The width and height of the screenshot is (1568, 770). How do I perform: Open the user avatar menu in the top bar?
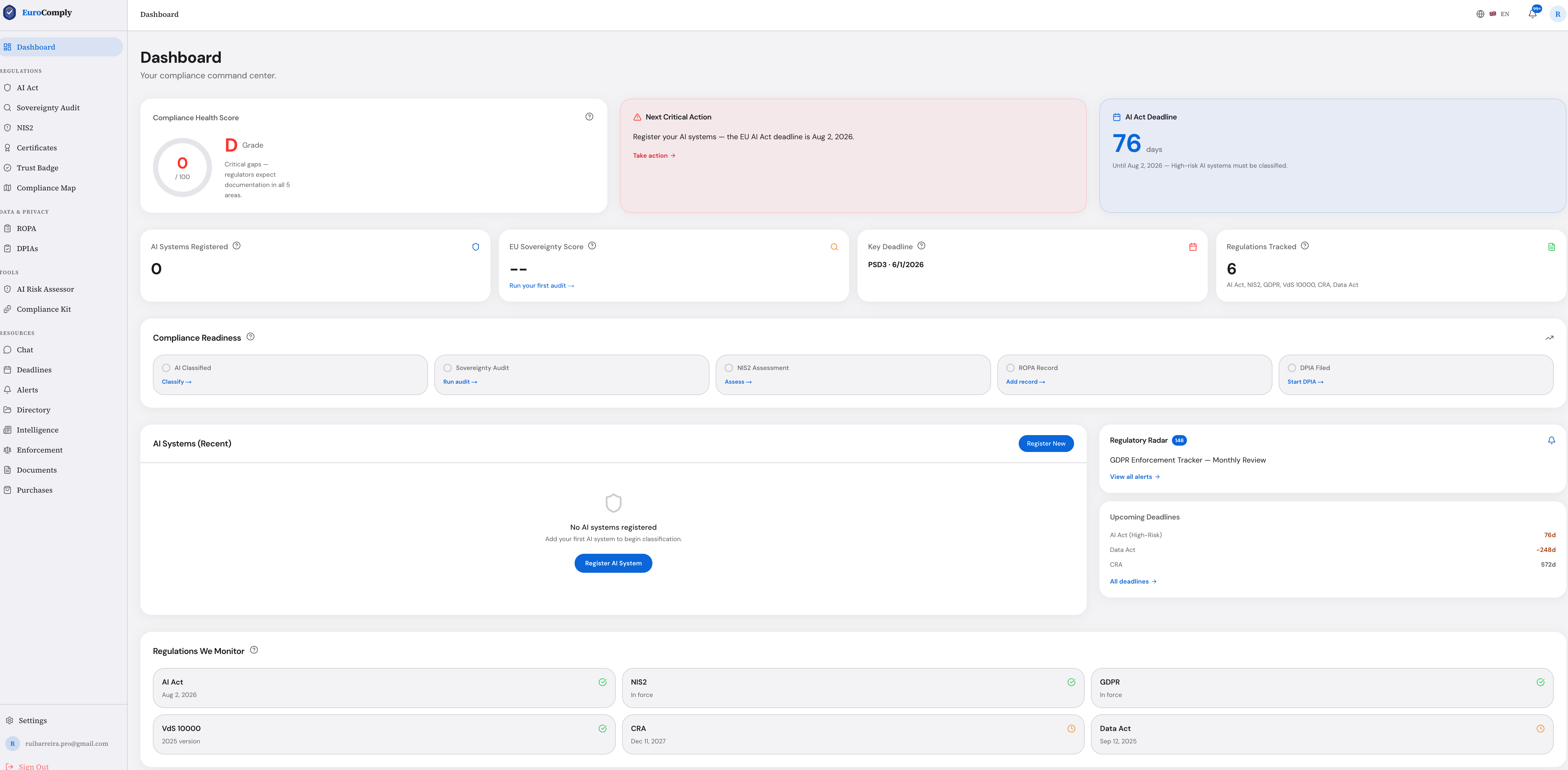pyautogui.click(x=1558, y=14)
